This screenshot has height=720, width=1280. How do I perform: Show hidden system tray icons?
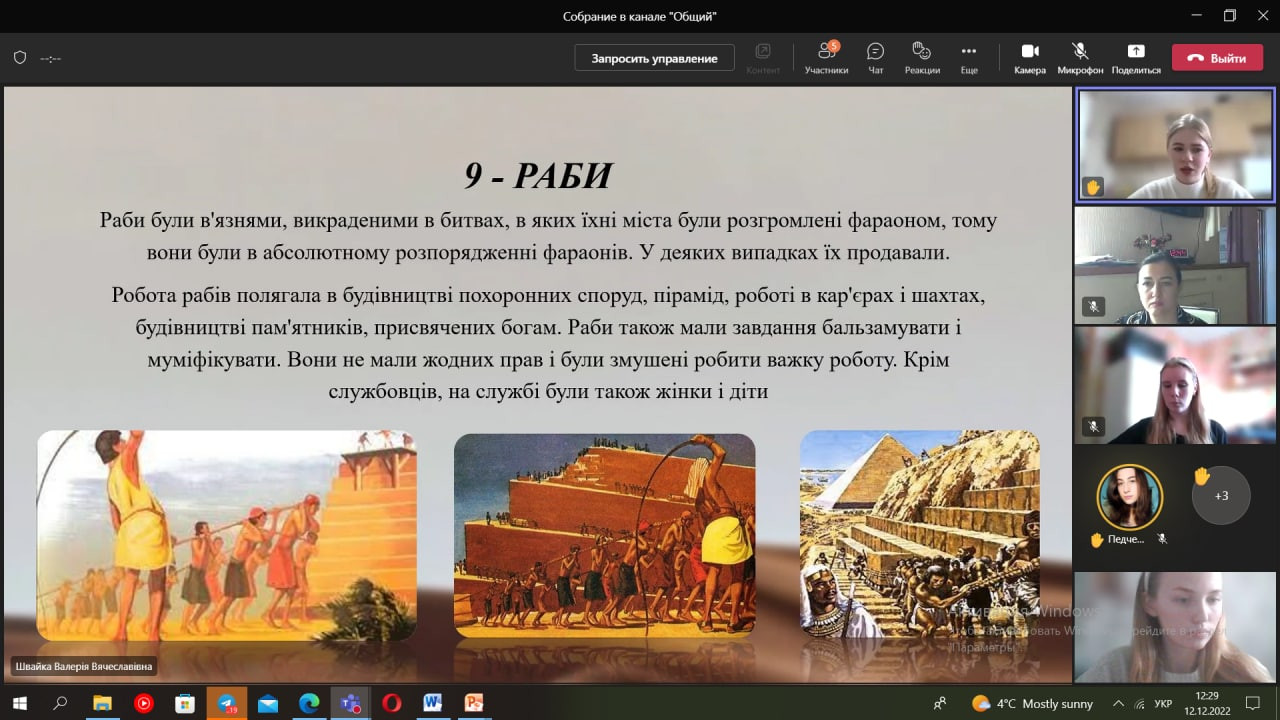1118,704
